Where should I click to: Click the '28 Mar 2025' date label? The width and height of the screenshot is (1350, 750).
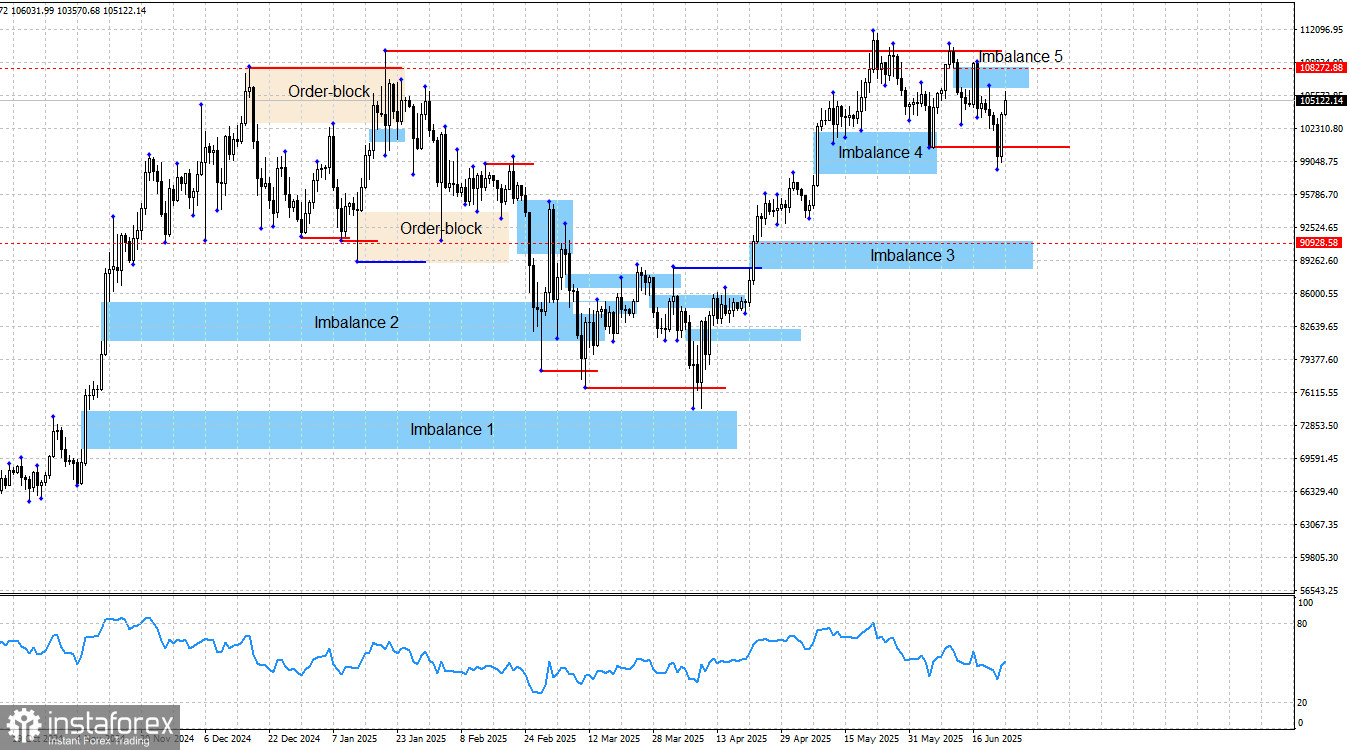pos(677,739)
